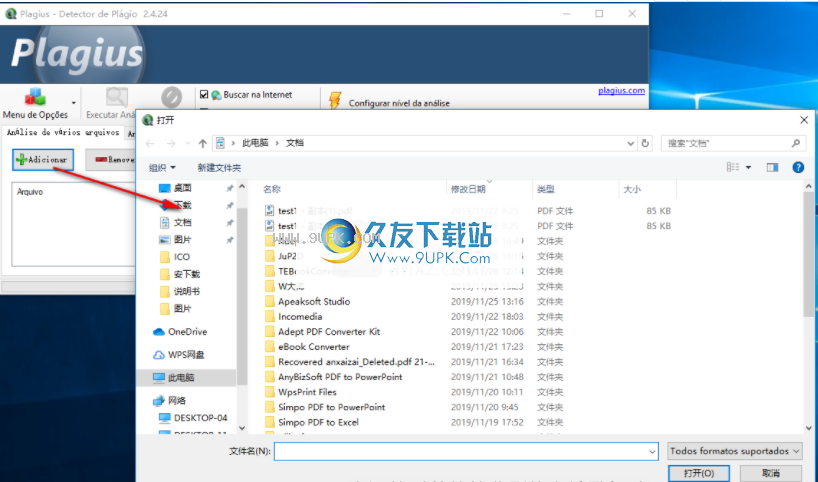Click the search magnifier icon in dialog

point(796,143)
